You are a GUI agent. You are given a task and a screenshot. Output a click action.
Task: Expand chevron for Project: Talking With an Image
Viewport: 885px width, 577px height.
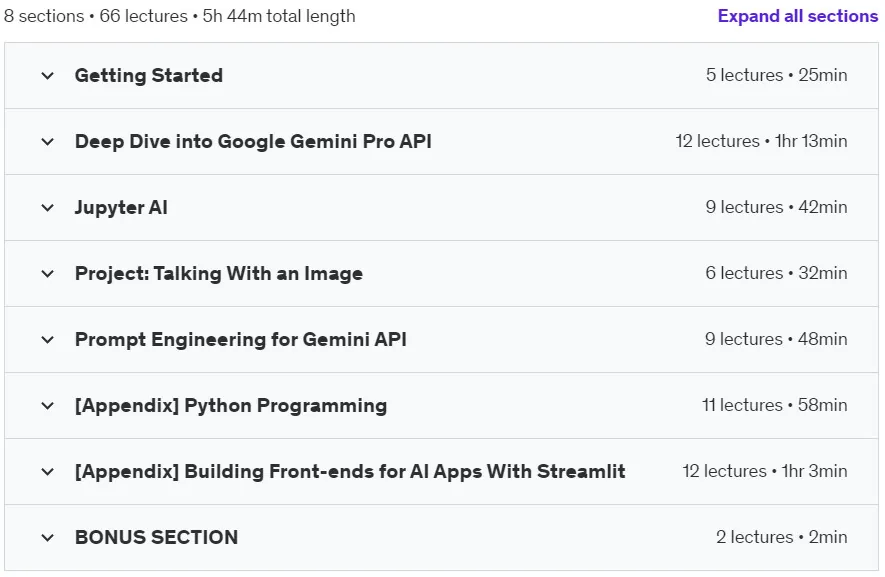click(x=47, y=274)
